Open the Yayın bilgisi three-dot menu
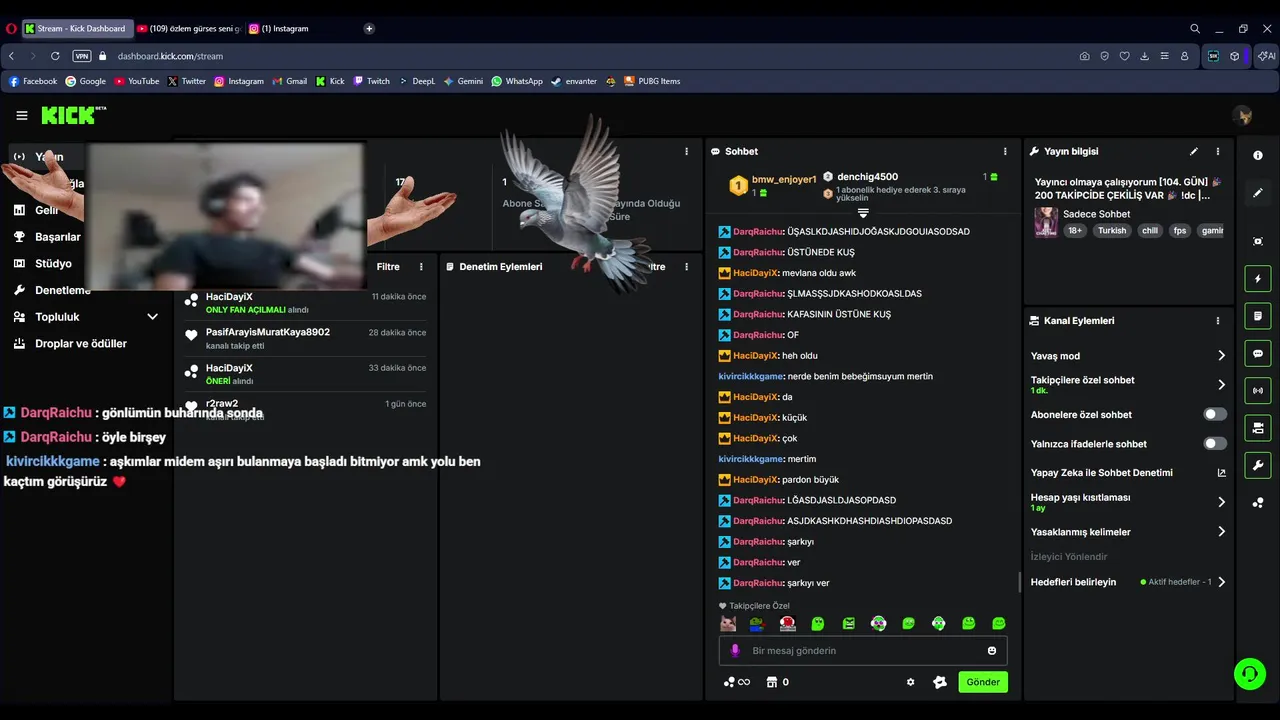The width and height of the screenshot is (1280, 720). tap(1218, 152)
